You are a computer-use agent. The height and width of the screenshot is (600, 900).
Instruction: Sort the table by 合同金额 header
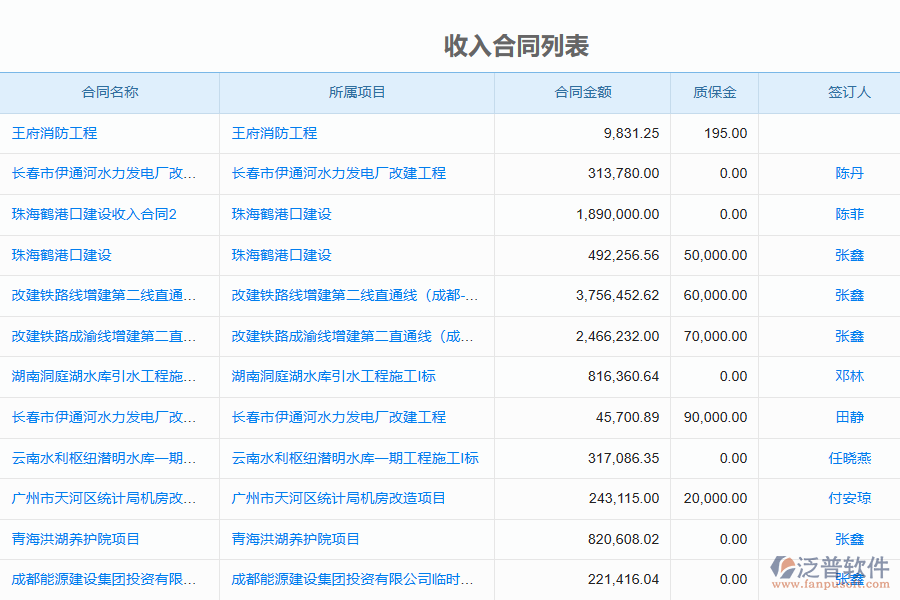[x=583, y=93]
